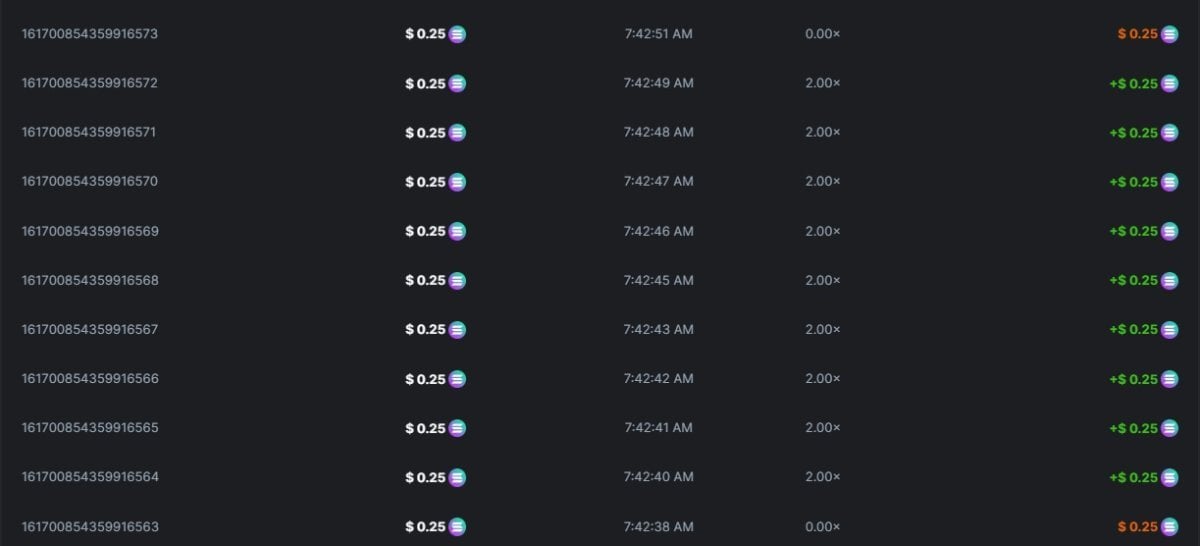Open bet ID 161700854359916573
Viewport: 1200px width, 546px height.
(90, 34)
